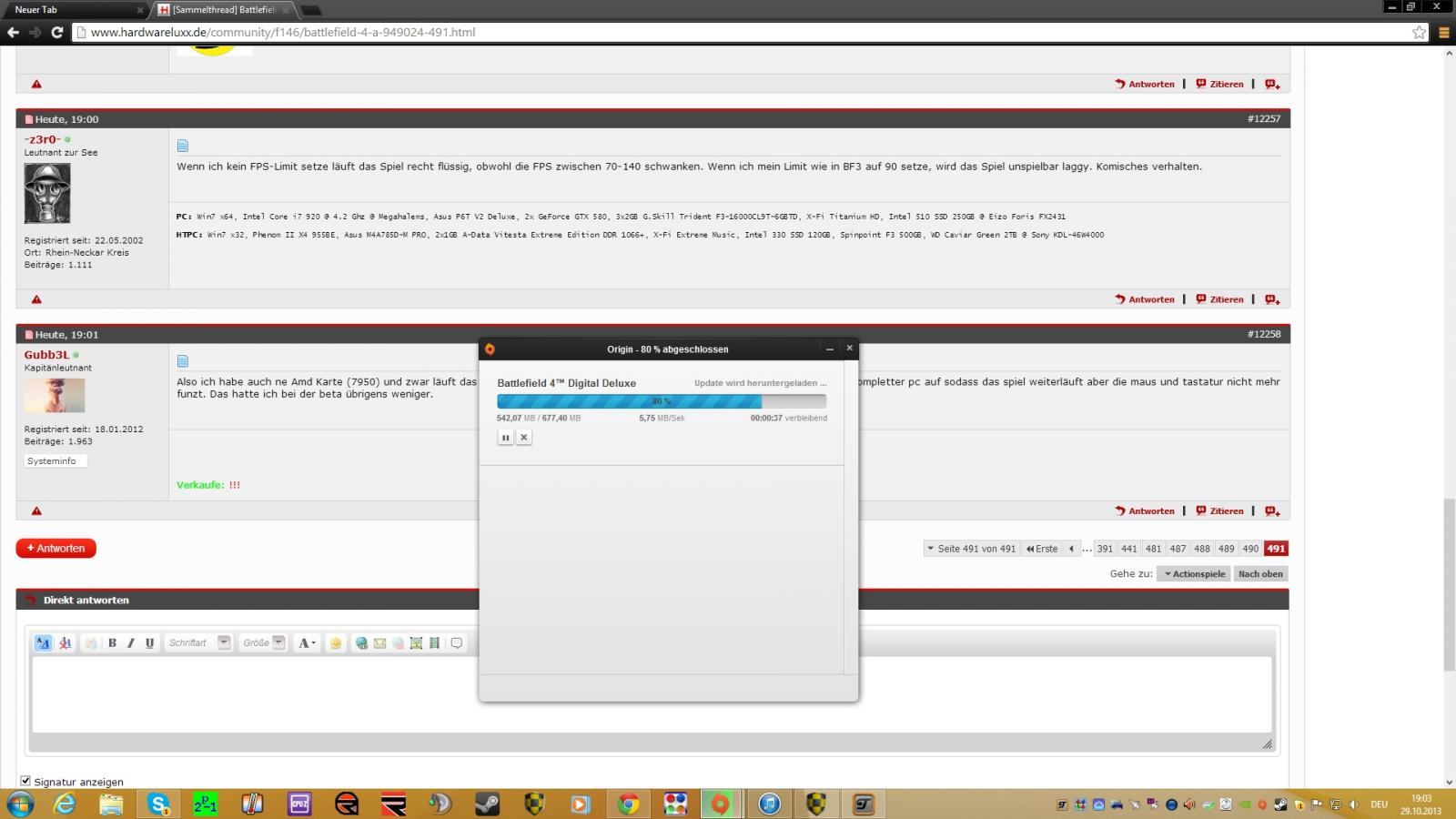
Task: Switch editor mode with the A/A icon
Action: pyautogui.click(x=43, y=642)
